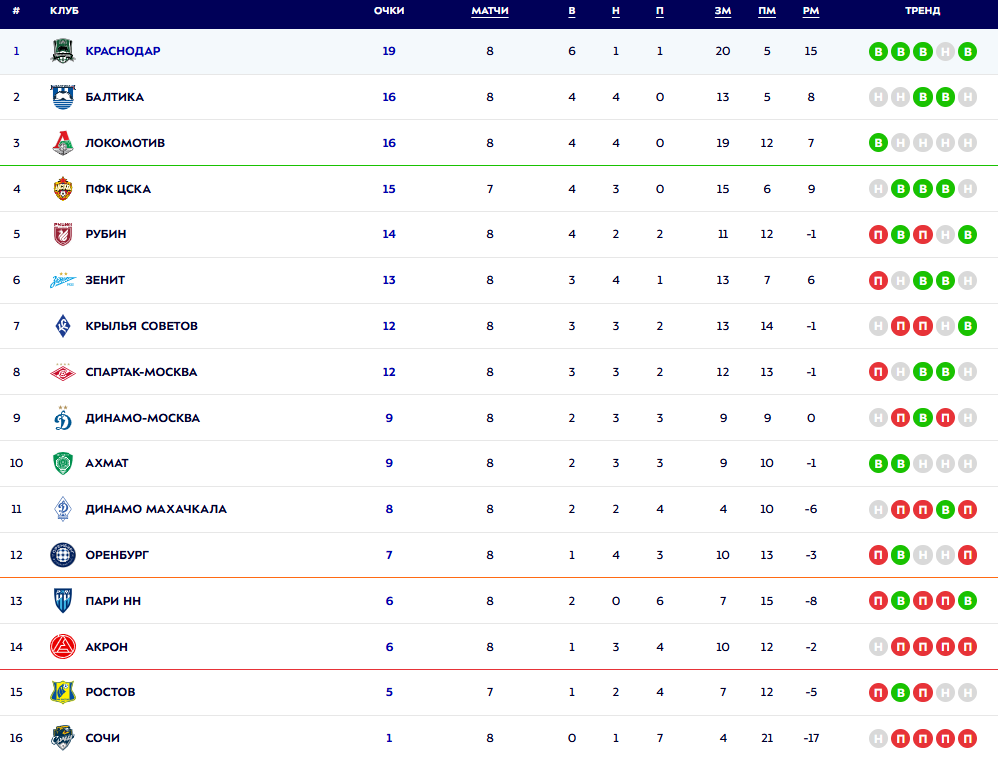This screenshot has width=998, height=760.
Task: Click the PFC CSKA emblem
Action: pos(63,189)
